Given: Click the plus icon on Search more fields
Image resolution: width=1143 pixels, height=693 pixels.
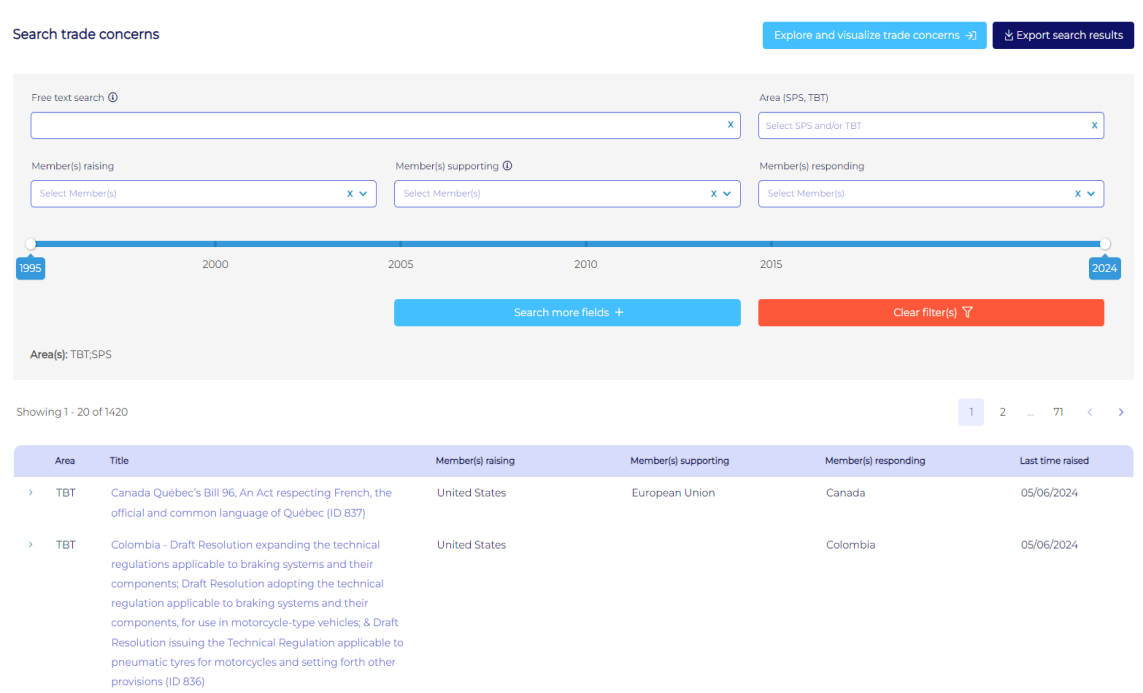Looking at the screenshot, I should tap(619, 313).
